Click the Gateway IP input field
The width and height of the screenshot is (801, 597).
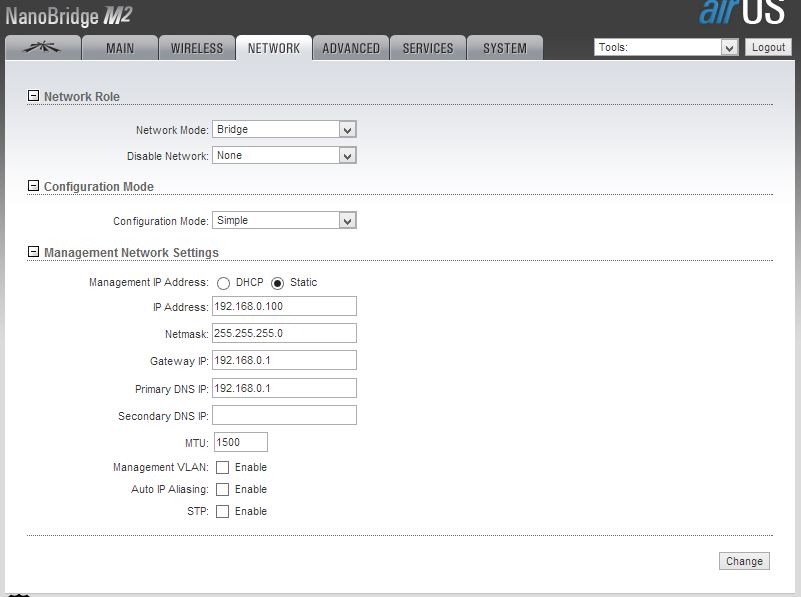point(284,361)
